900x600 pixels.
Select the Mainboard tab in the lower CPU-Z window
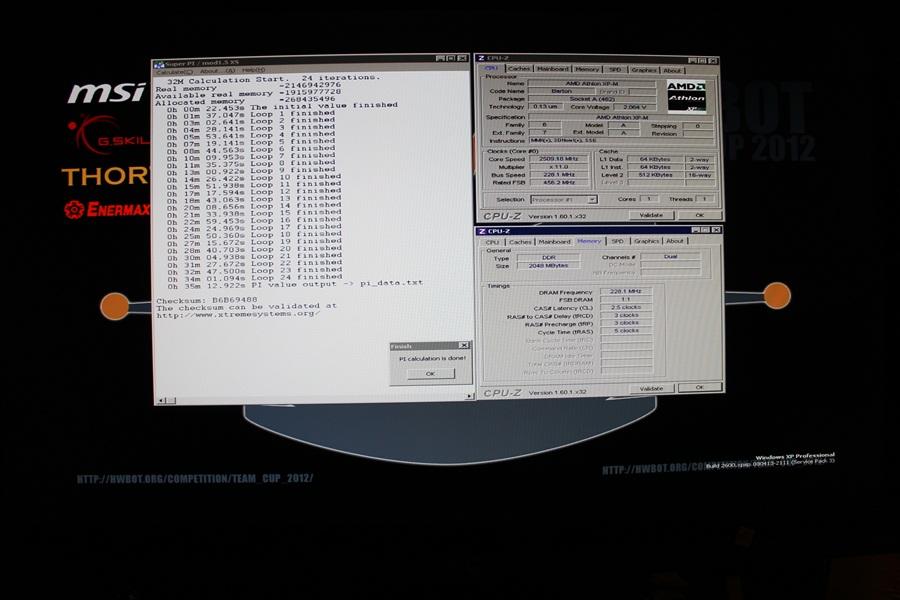[x=554, y=242]
